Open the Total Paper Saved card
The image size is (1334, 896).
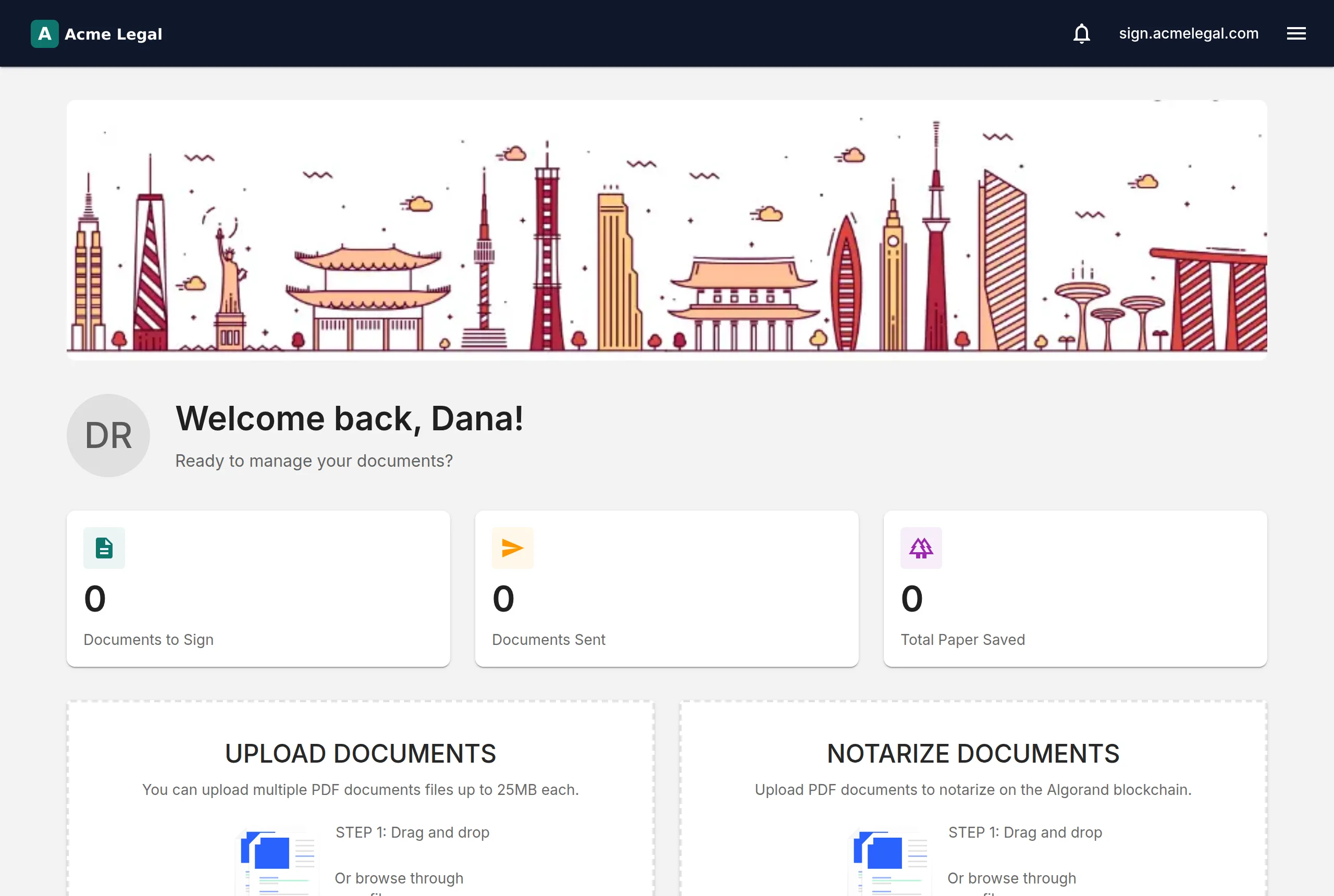coord(1076,589)
